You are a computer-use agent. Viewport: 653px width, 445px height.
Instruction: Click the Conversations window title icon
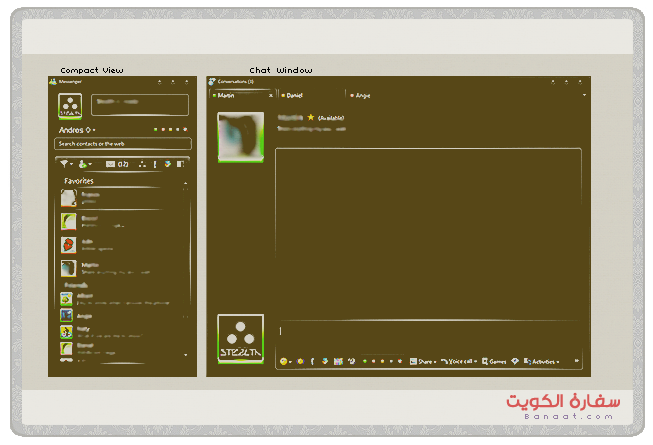tap(212, 81)
